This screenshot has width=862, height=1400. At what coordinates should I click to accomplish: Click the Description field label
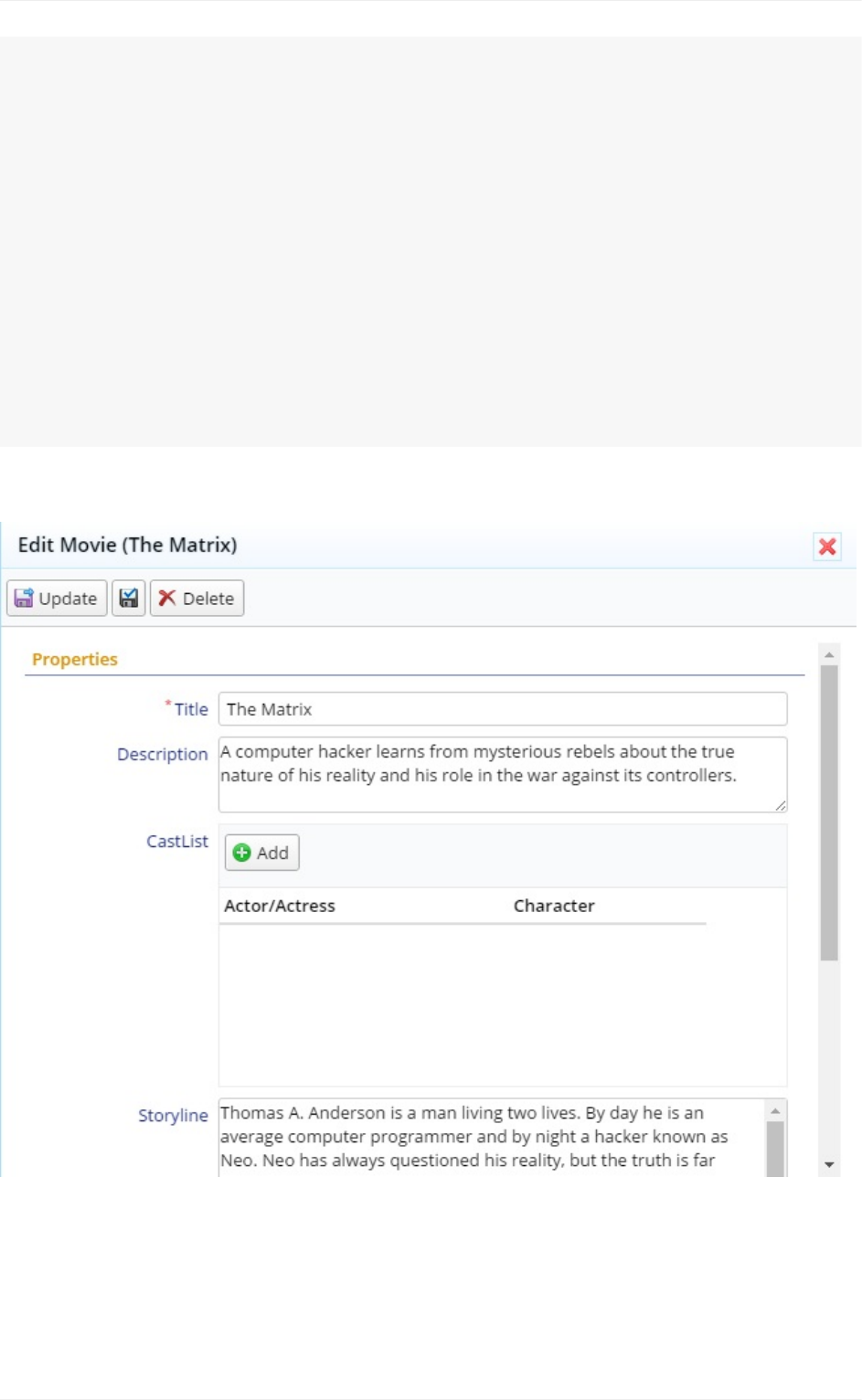[163, 755]
